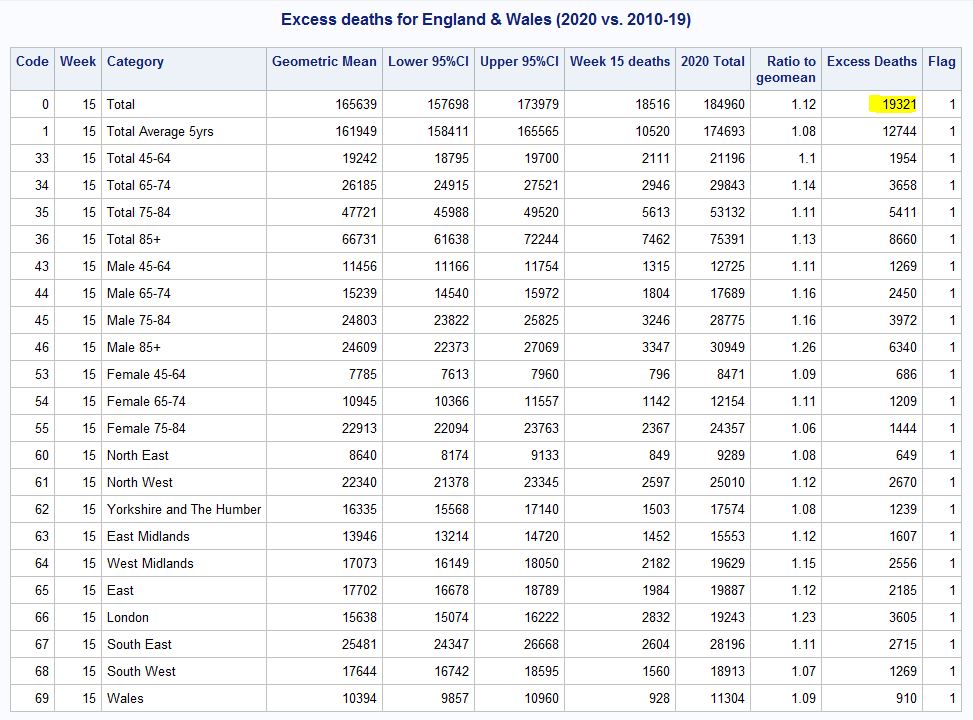Click 2020 Total value 53132 for Total 75-84

[x=727, y=212]
